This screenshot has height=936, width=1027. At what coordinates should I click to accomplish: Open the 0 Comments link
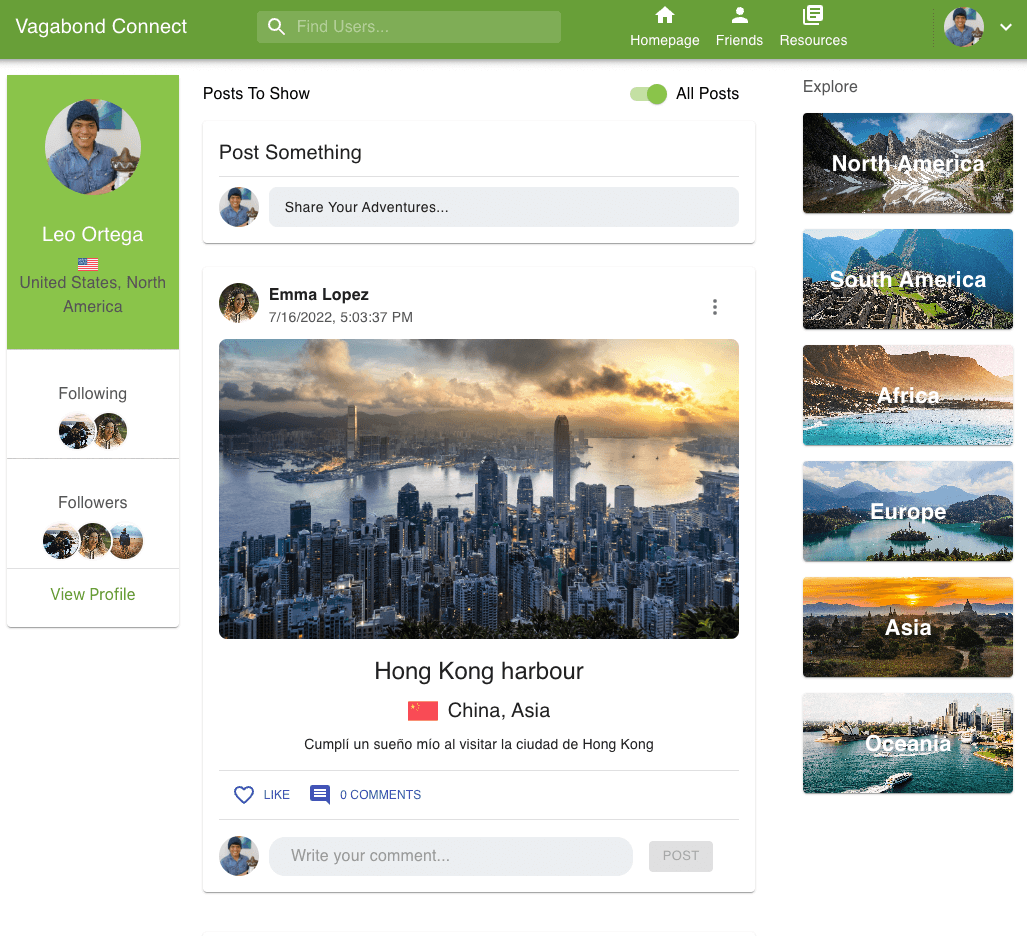[380, 795]
